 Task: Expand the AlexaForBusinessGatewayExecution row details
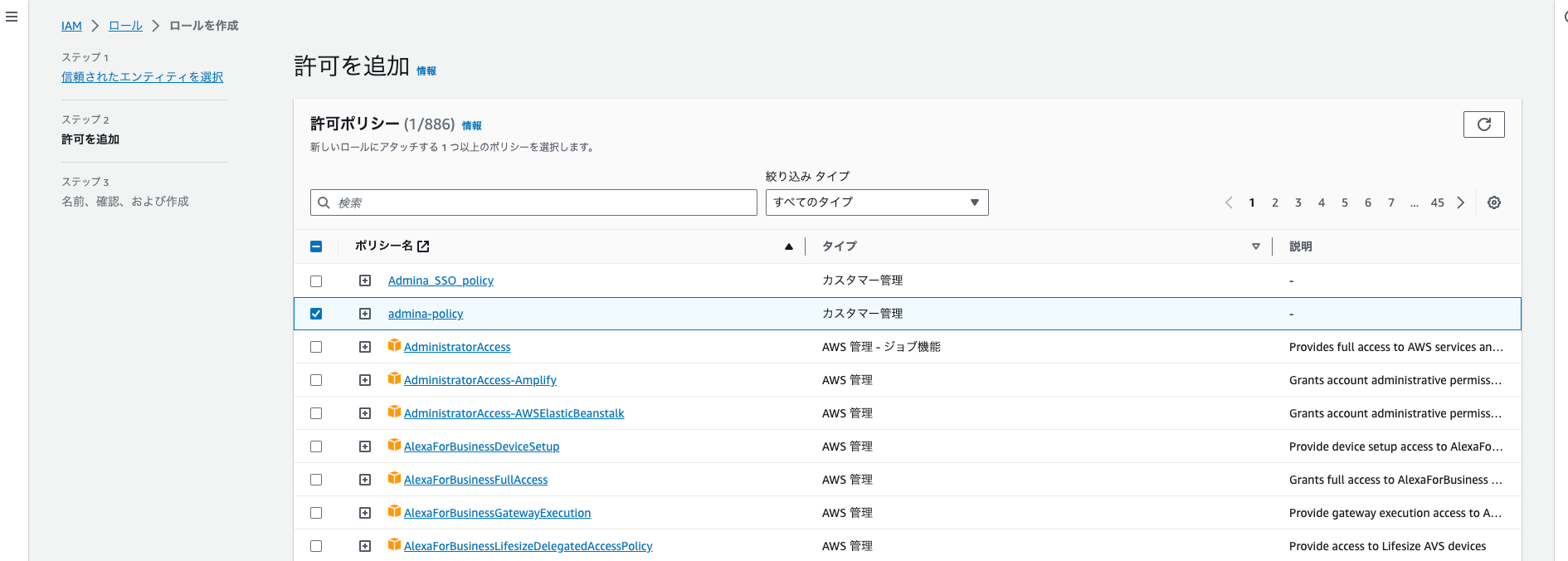pos(365,513)
